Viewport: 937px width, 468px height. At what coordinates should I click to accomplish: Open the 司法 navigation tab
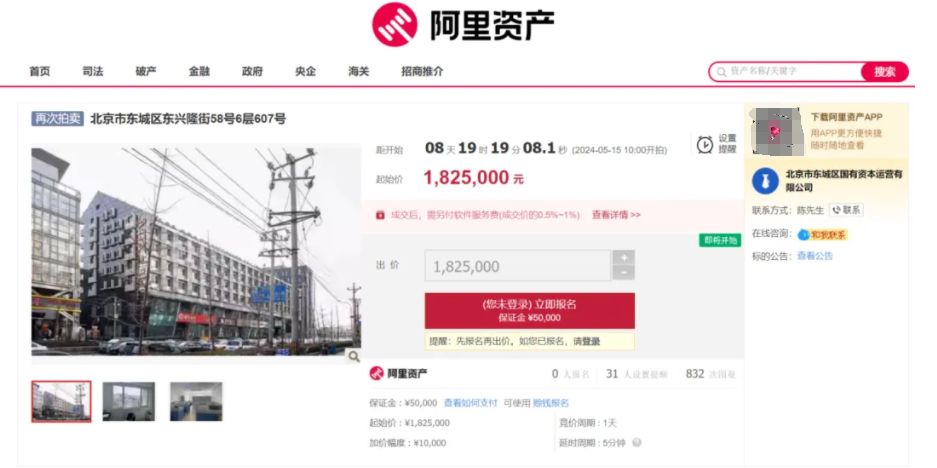93,71
